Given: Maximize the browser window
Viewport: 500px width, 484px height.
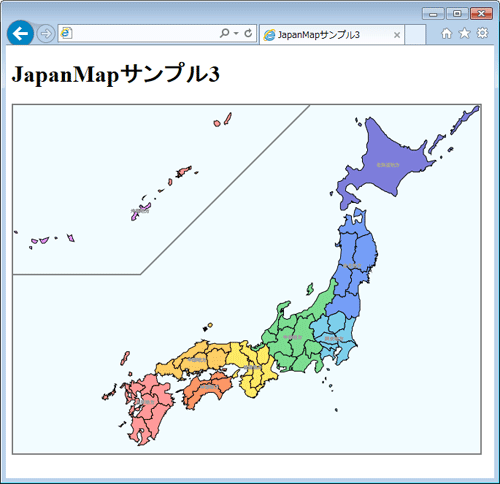Looking at the screenshot, I should pos(457,14).
